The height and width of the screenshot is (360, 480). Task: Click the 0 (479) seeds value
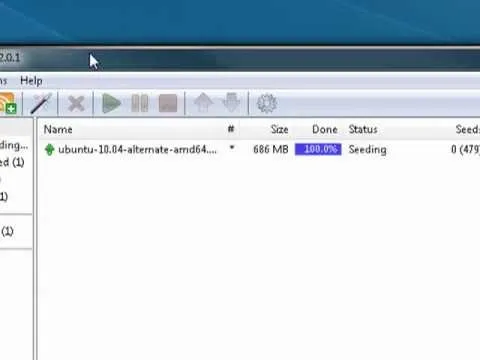[x=465, y=149]
